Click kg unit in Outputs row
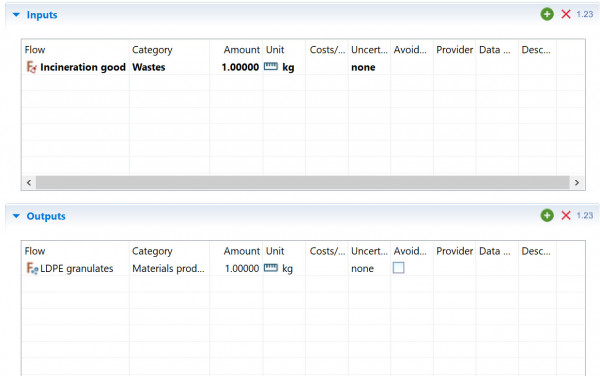The image size is (600, 376). tap(287, 269)
